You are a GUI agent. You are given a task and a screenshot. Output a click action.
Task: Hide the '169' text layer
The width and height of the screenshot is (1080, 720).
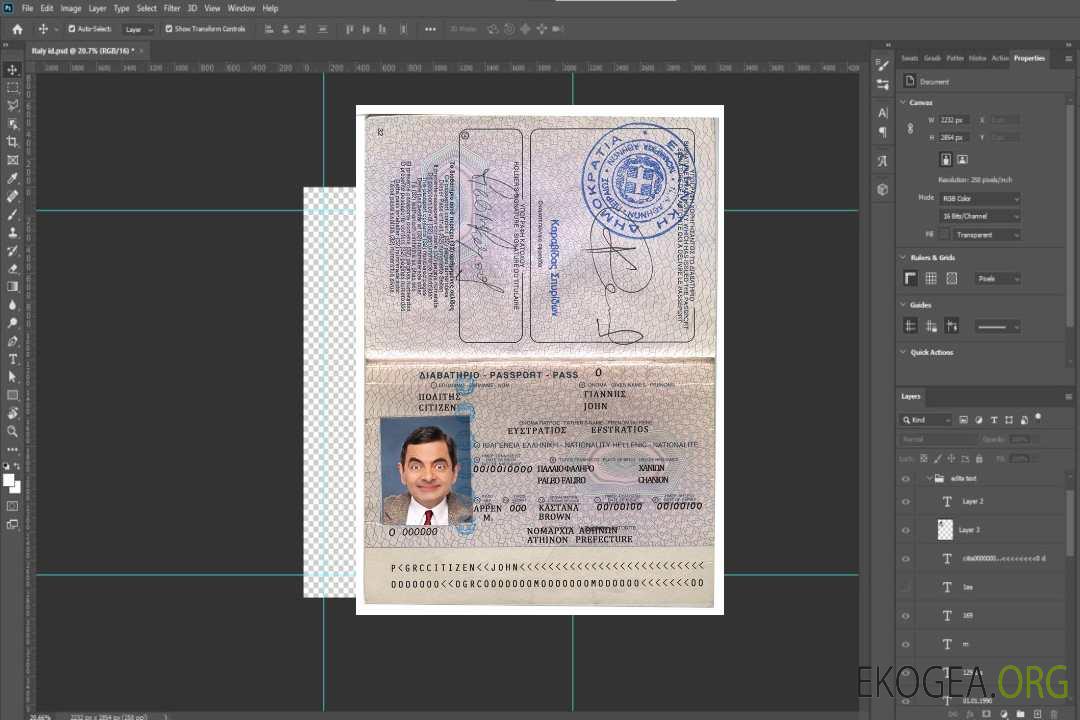point(906,616)
